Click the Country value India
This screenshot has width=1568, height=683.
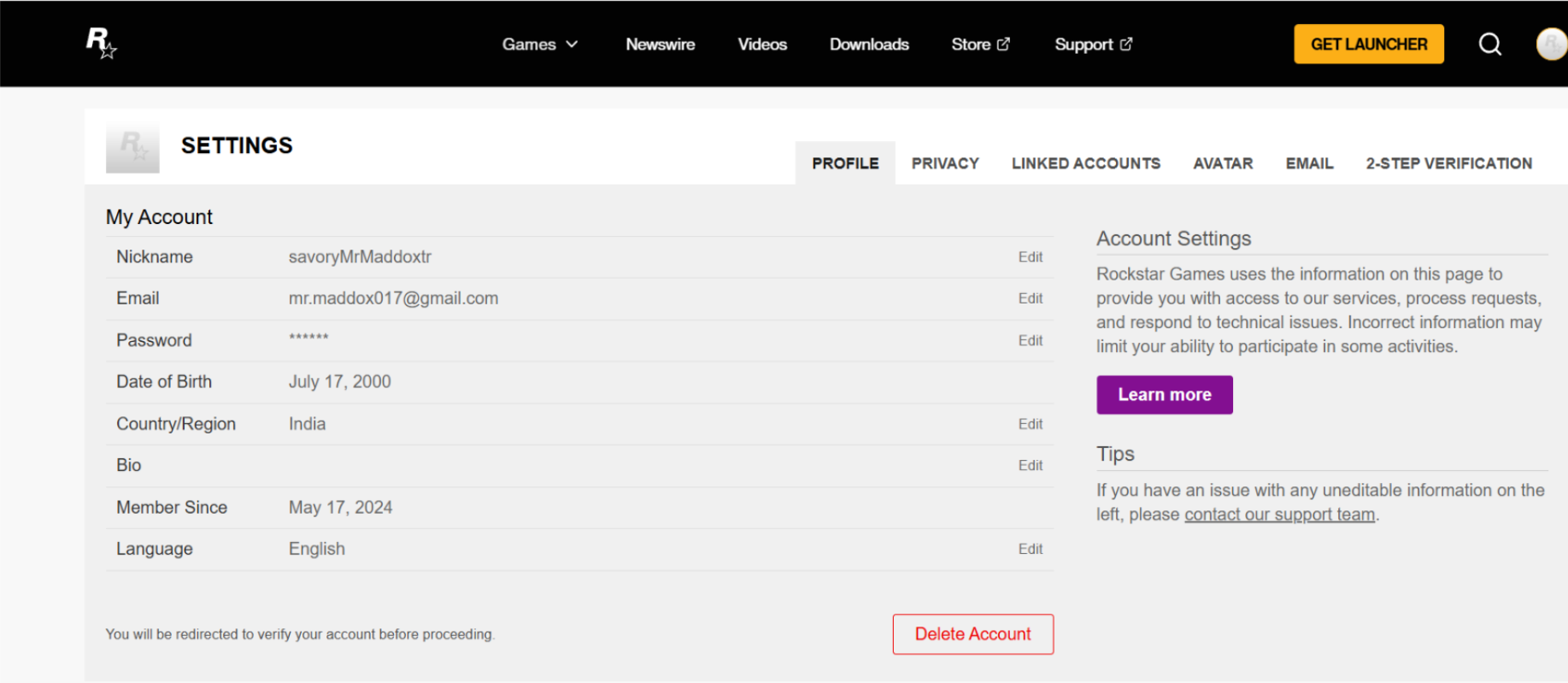pos(307,424)
